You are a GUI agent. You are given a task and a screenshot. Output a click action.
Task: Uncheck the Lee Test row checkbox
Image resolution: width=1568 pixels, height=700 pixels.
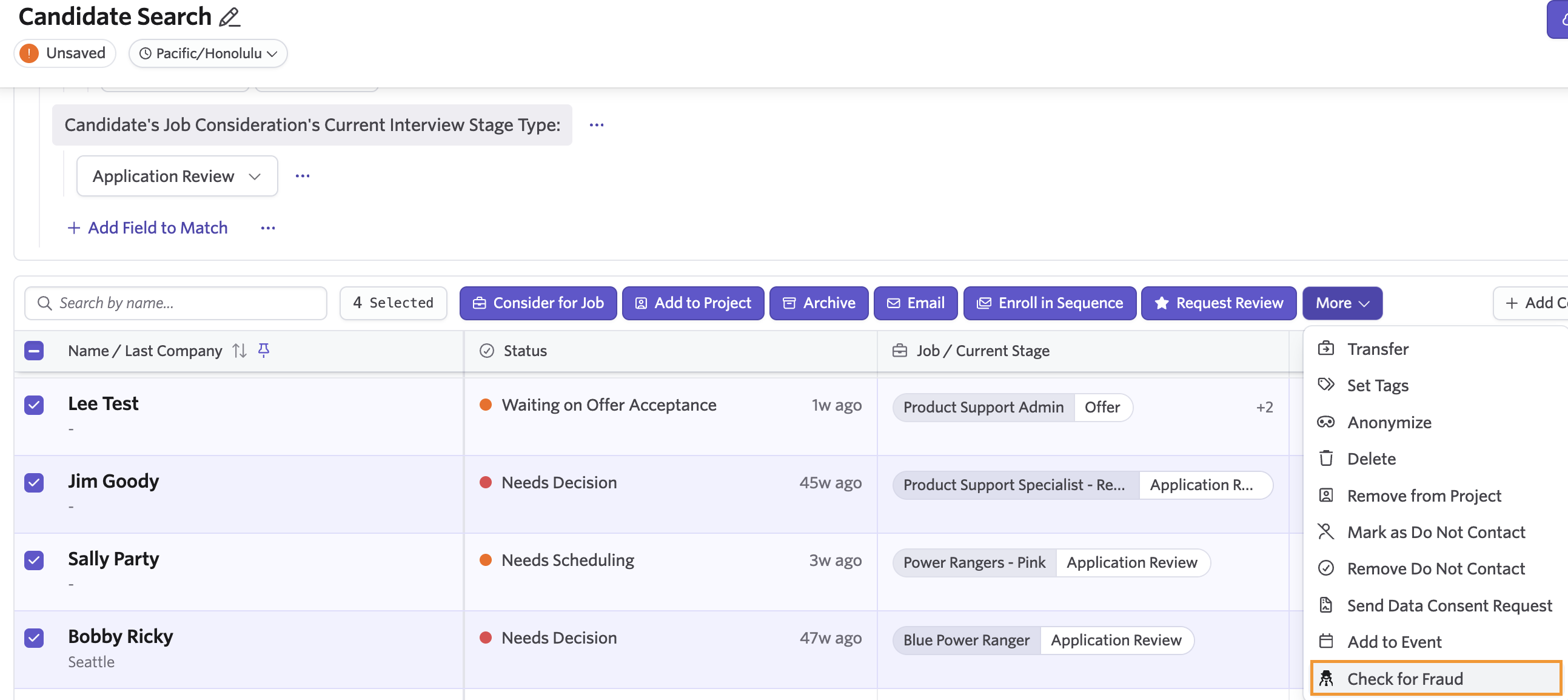pos(34,405)
